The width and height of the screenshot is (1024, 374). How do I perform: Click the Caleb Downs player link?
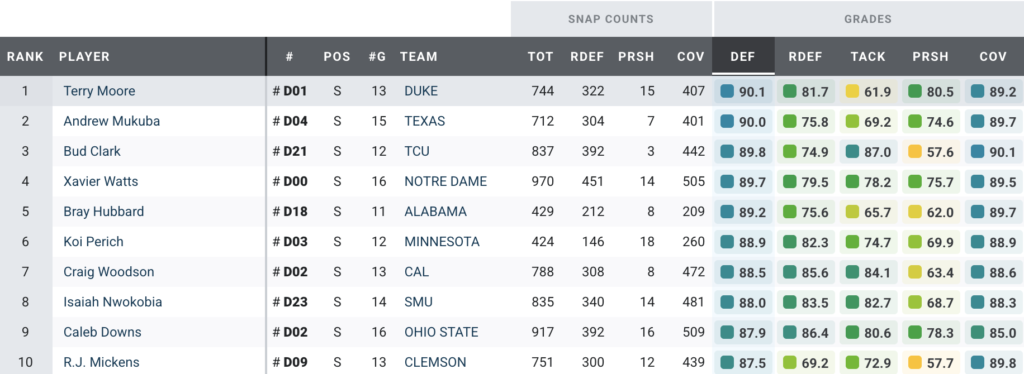(x=104, y=332)
